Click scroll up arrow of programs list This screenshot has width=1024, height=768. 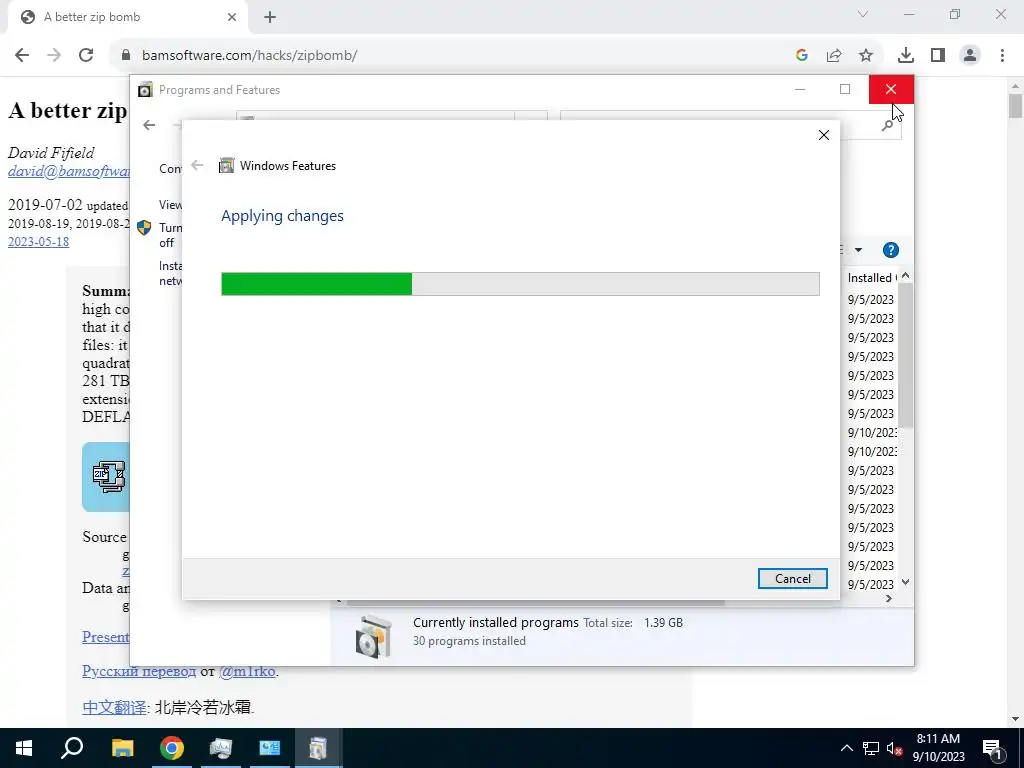click(905, 276)
